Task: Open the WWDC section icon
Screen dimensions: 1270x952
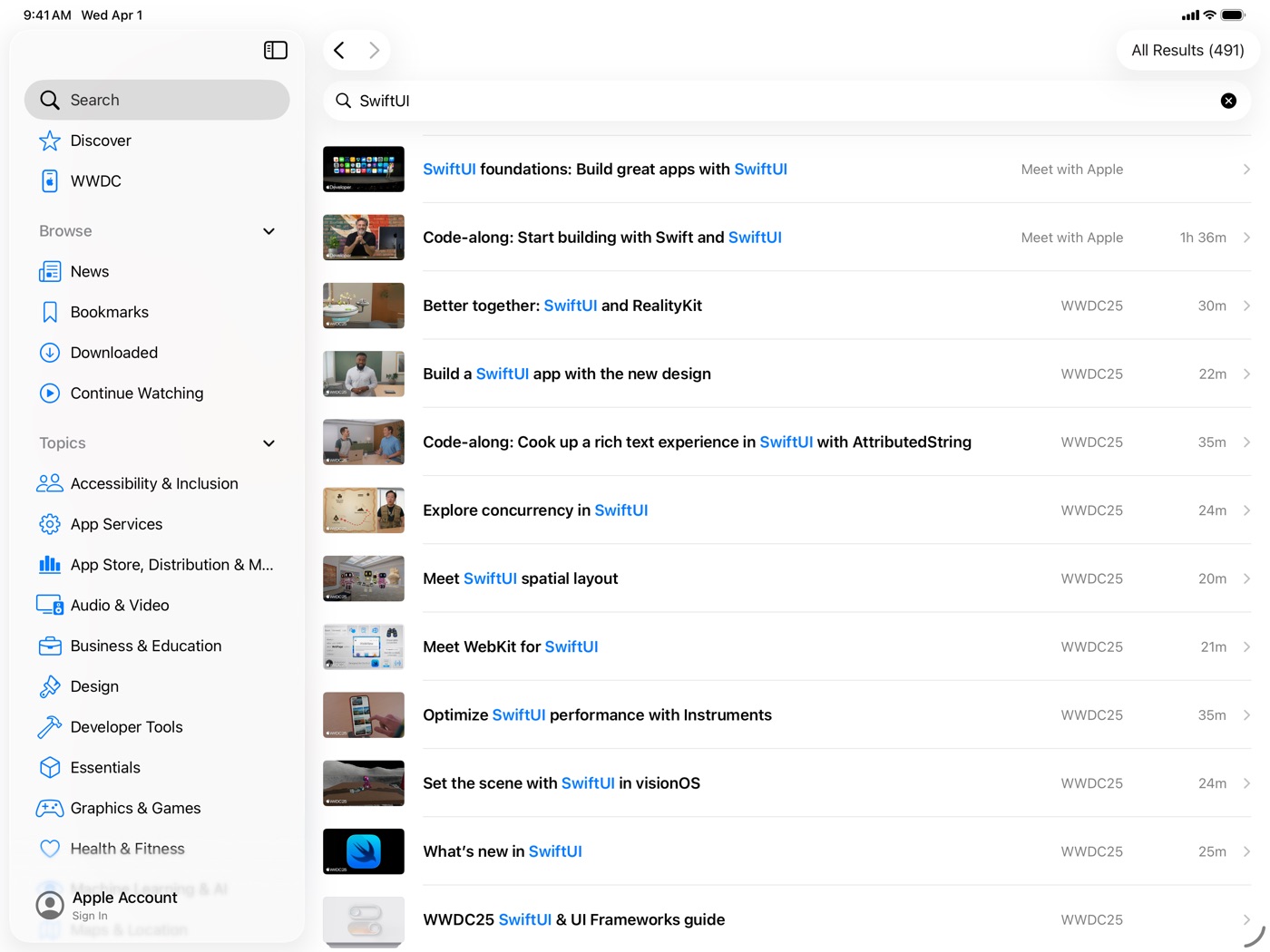Action: point(50,181)
